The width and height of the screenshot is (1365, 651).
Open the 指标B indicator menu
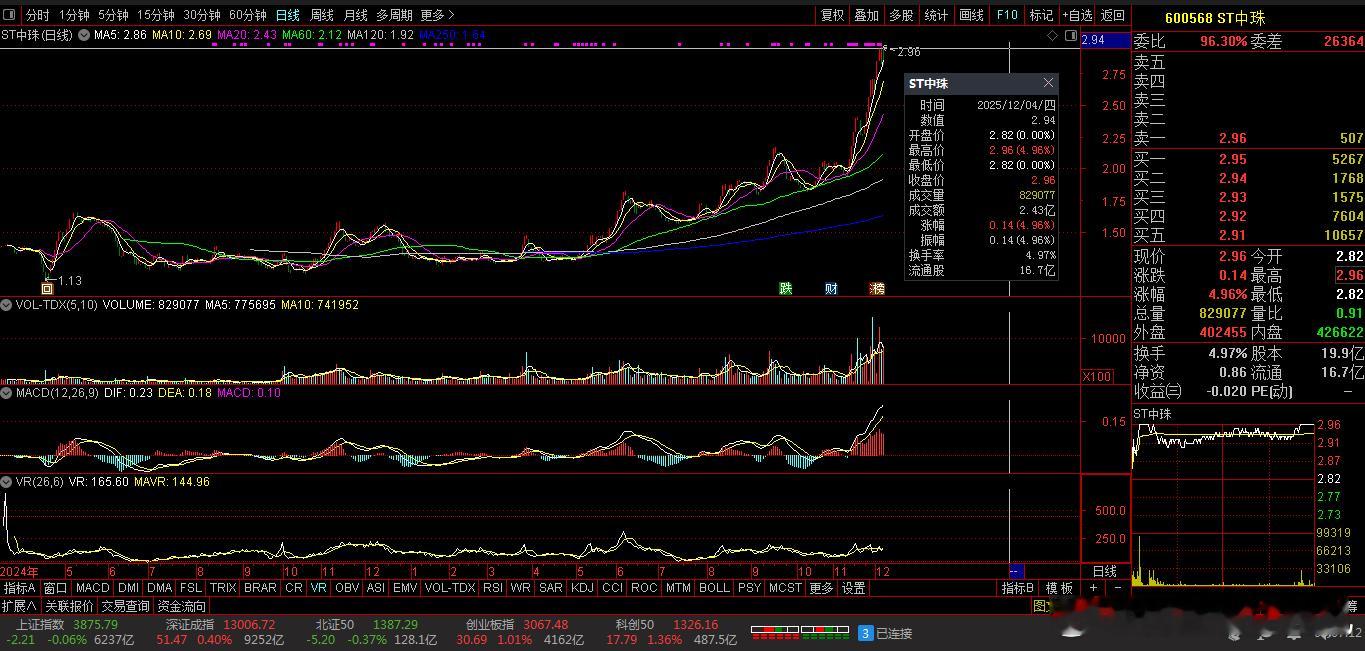(x=1018, y=588)
